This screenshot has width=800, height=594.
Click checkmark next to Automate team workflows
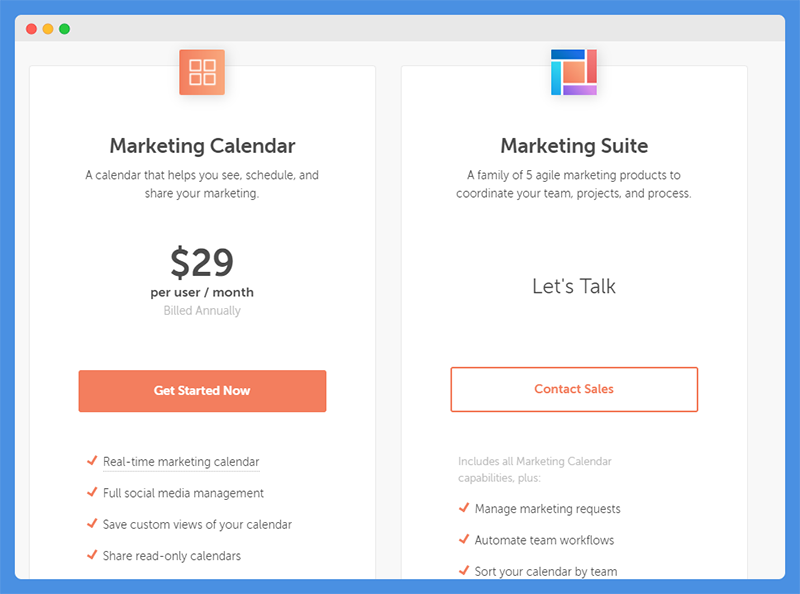(x=464, y=539)
